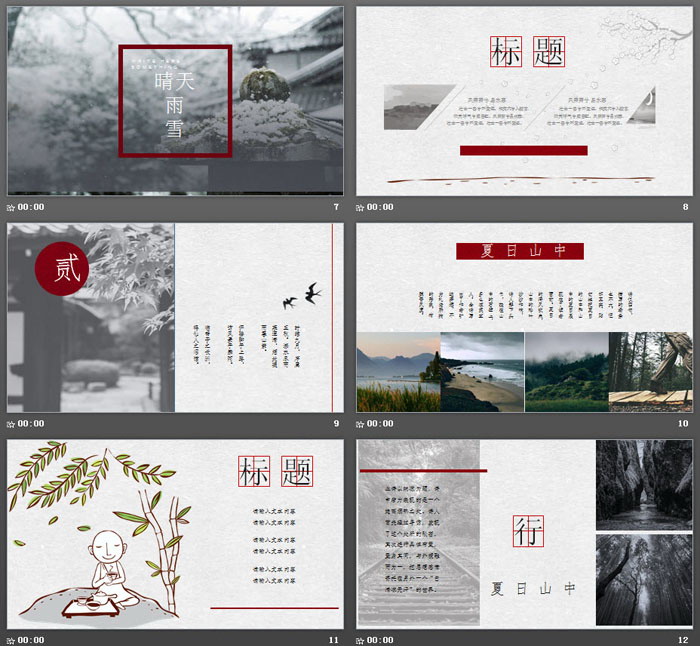
Task: Click the 00:00 timing beneath slide 11
Action: 31,640
